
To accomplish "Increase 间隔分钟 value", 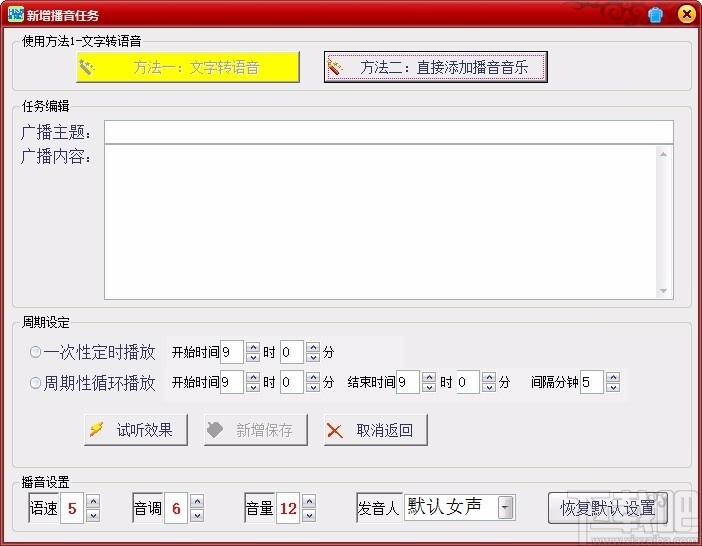I will [x=613, y=377].
